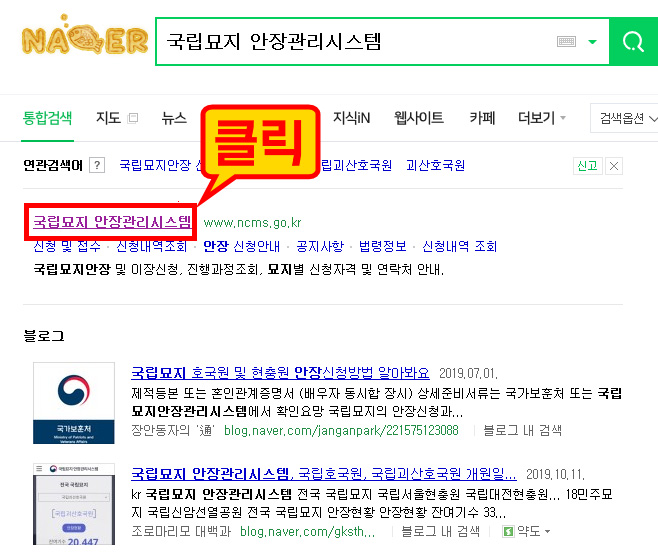Select the 지식iN tab
The image size is (658, 553).
pos(352,118)
